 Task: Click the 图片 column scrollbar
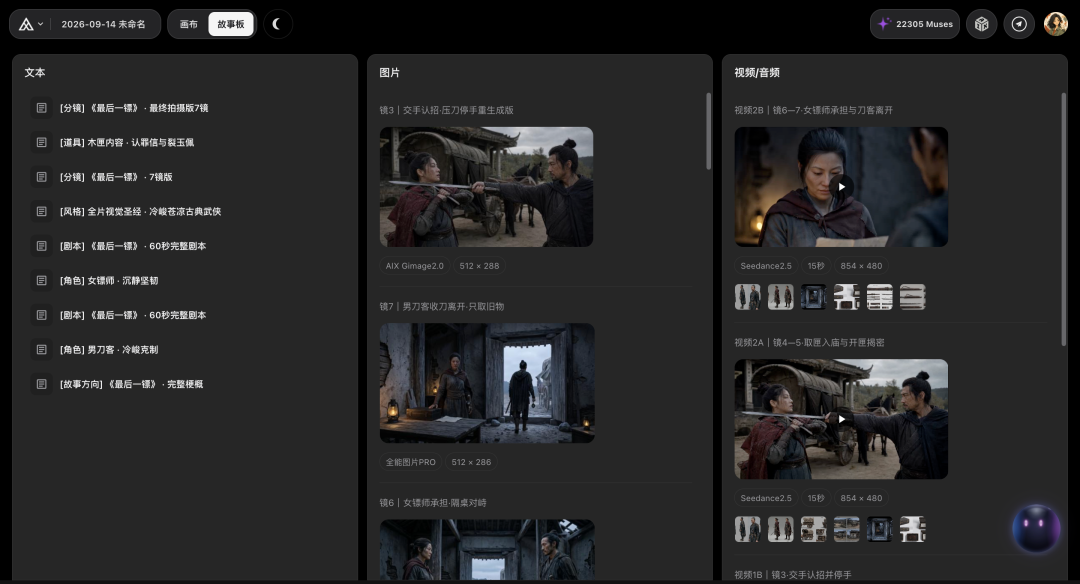pos(708,131)
